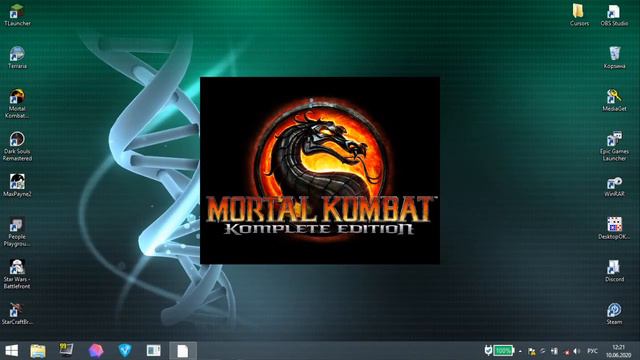Select the Discord desktop shortcut
The width and height of the screenshot is (640, 360).
click(614, 271)
